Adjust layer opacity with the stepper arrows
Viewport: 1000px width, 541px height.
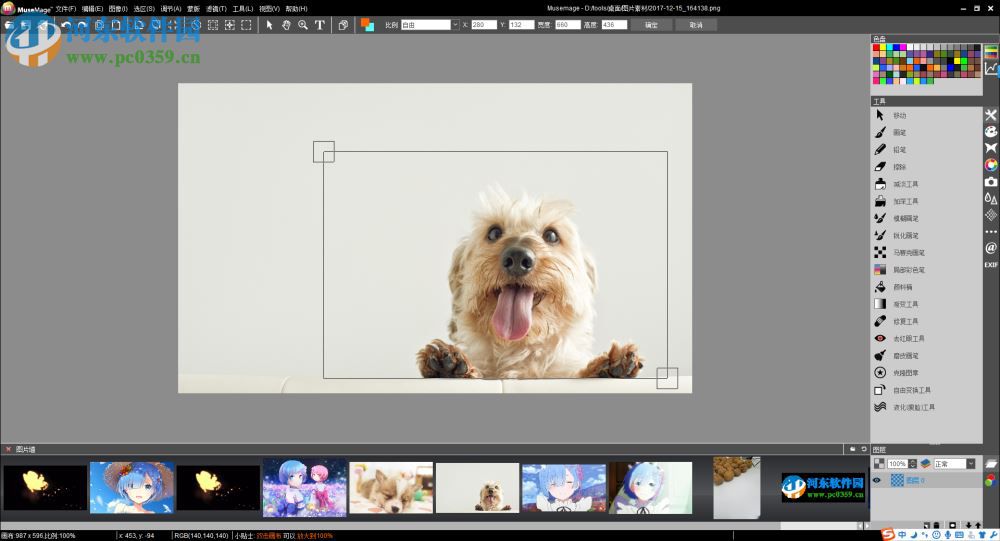[x=913, y=464]
